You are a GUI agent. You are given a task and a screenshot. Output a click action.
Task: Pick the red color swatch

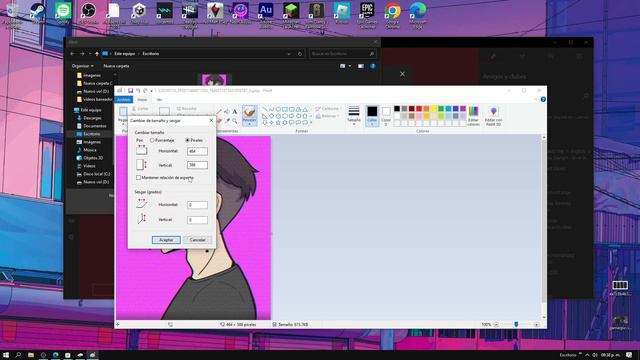click(x=419, y=109)
